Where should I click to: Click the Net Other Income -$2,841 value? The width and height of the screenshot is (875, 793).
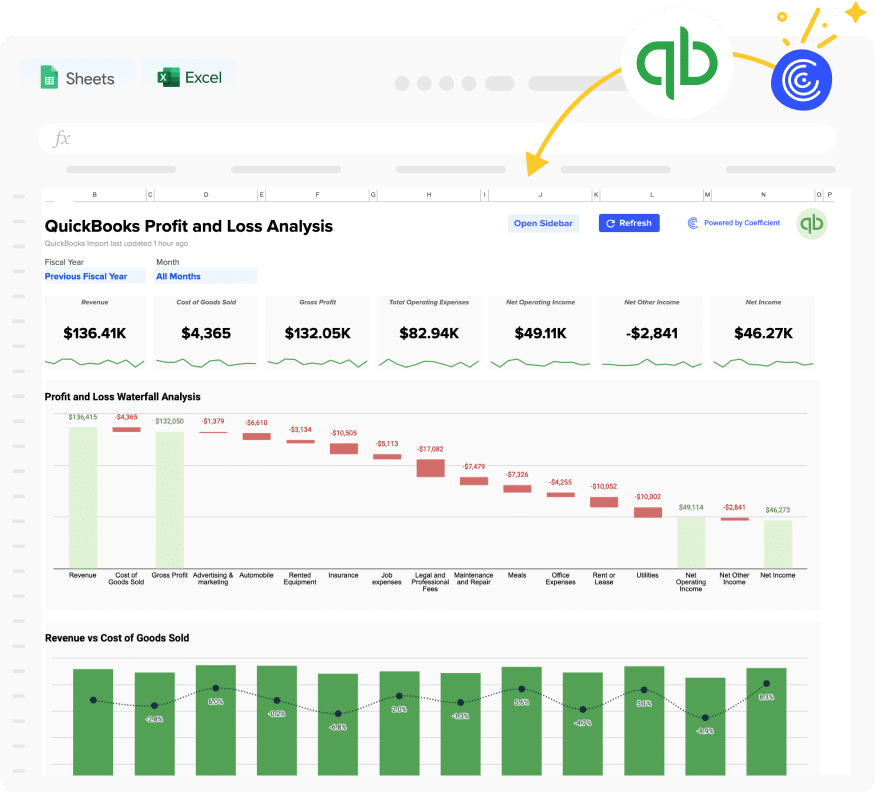coord(652,333)
